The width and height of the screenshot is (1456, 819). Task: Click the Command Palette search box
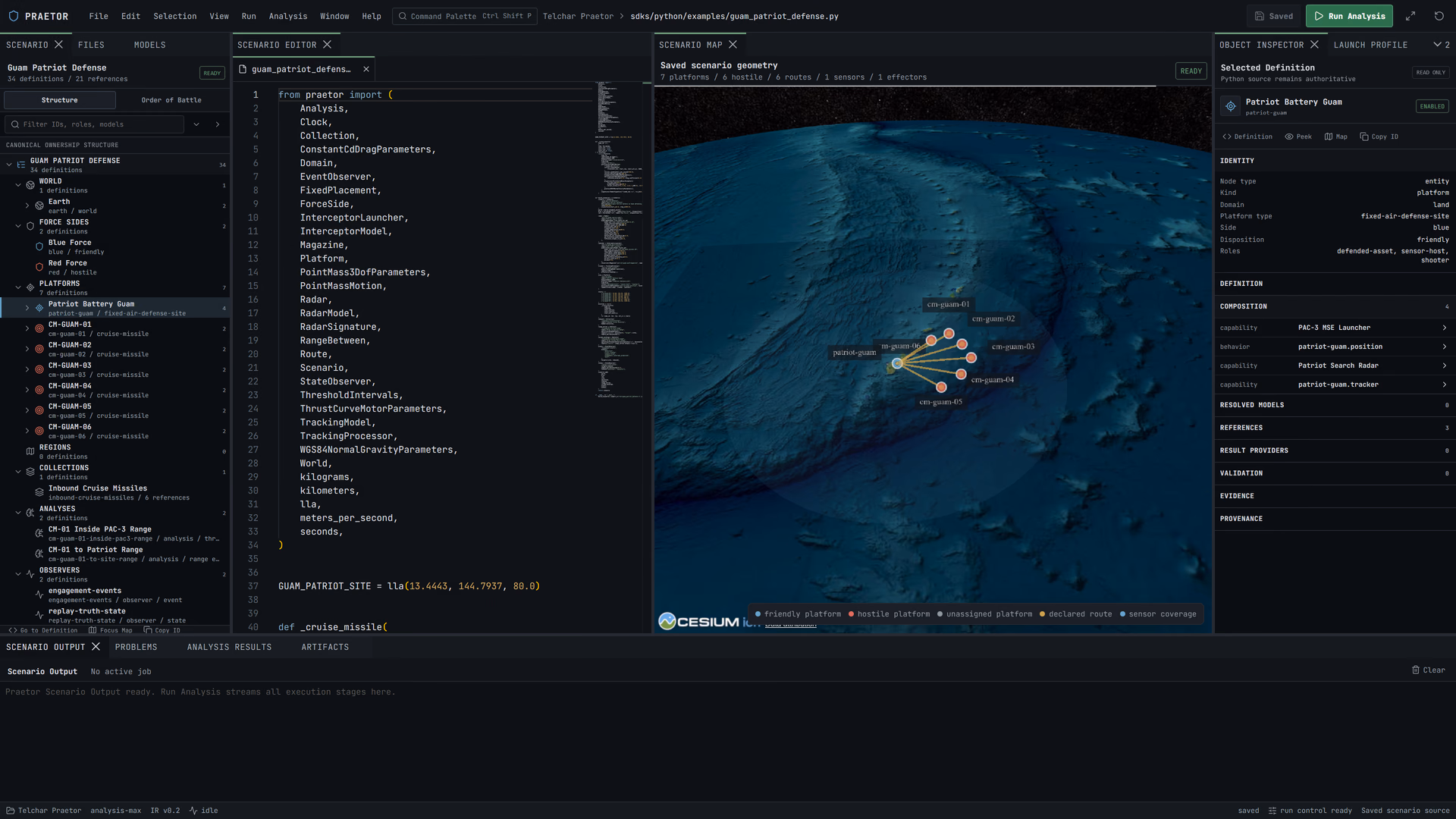point(464,16)
